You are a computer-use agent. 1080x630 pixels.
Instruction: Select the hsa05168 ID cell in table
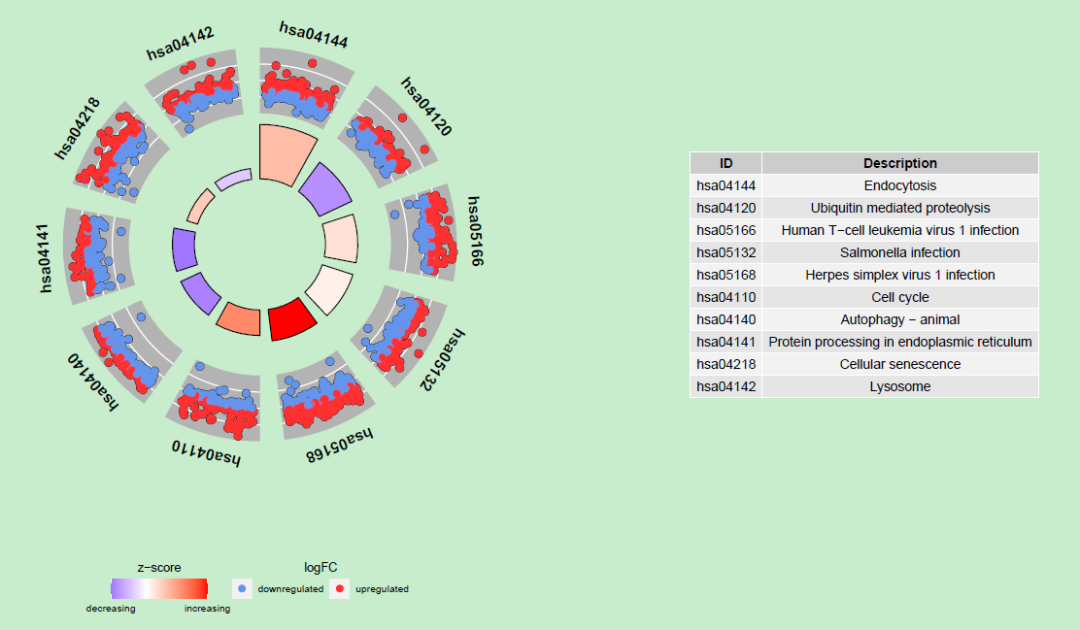(726, 275)
